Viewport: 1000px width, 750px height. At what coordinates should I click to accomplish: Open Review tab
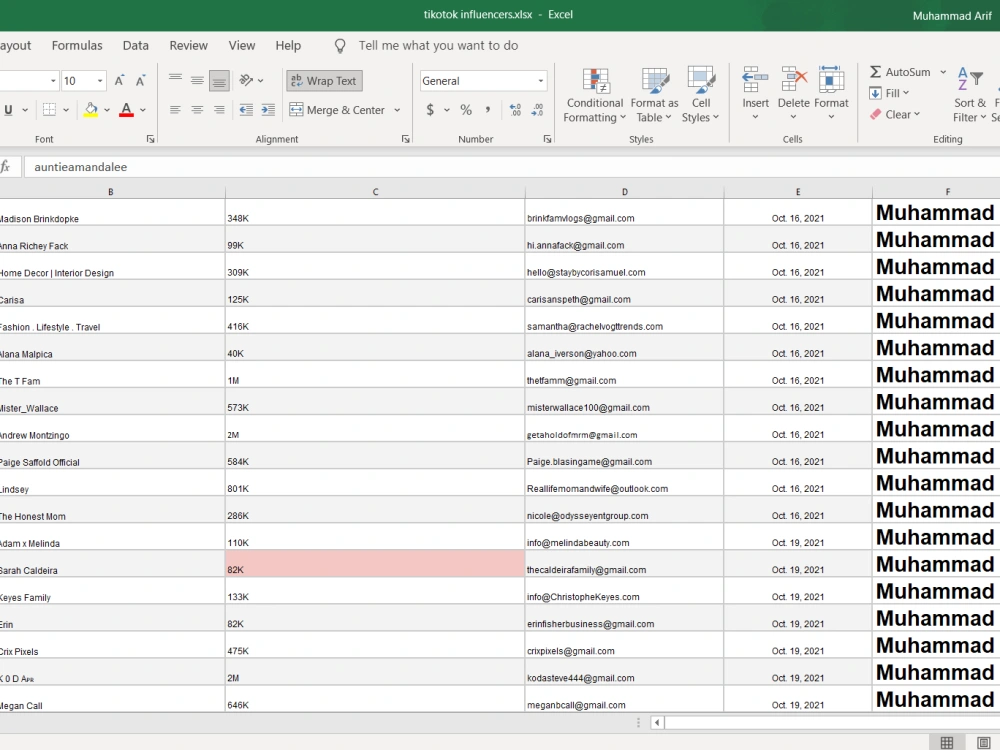[188, 45]
